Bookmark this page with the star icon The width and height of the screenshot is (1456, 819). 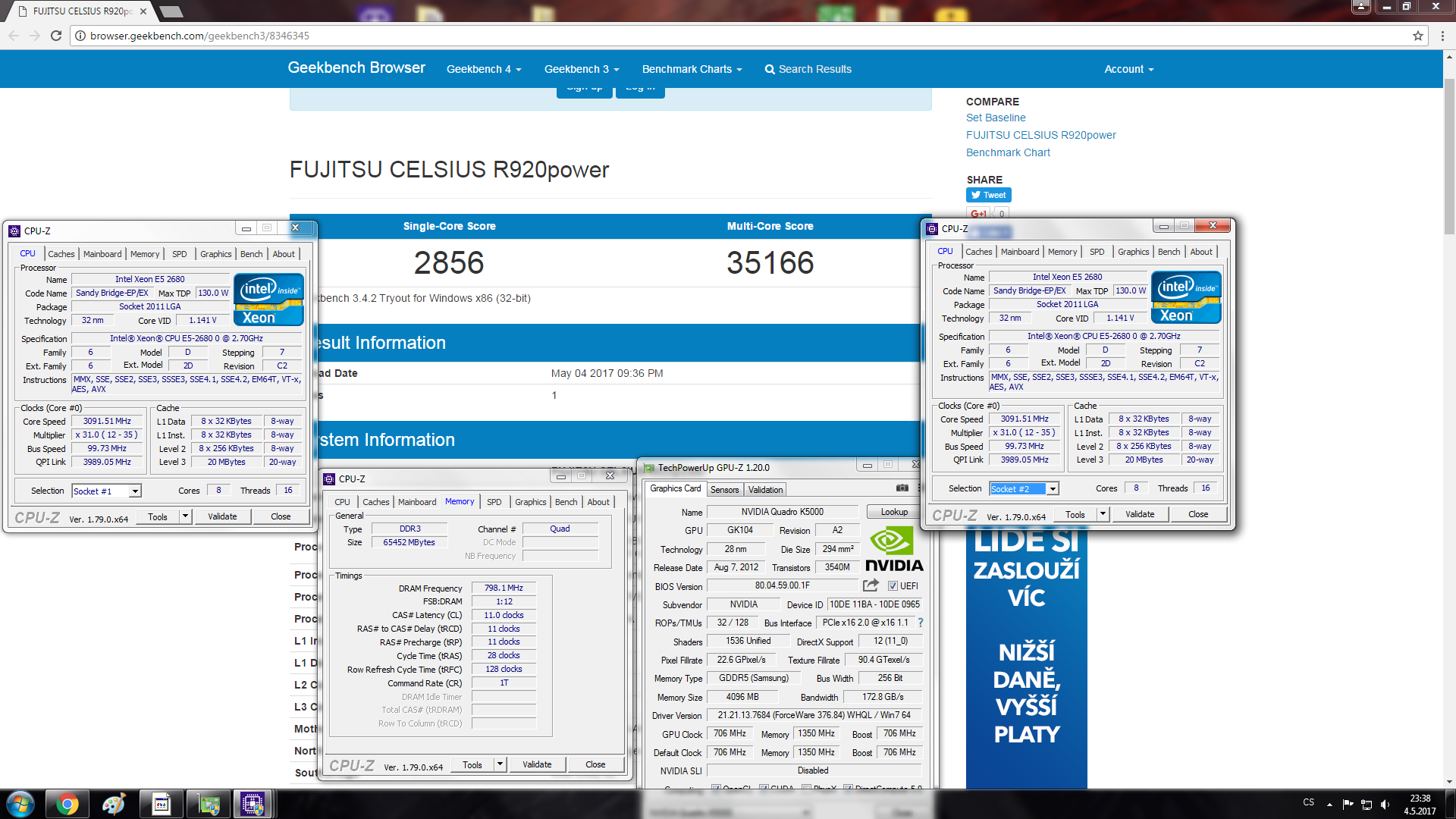(x=1418, y=36)
